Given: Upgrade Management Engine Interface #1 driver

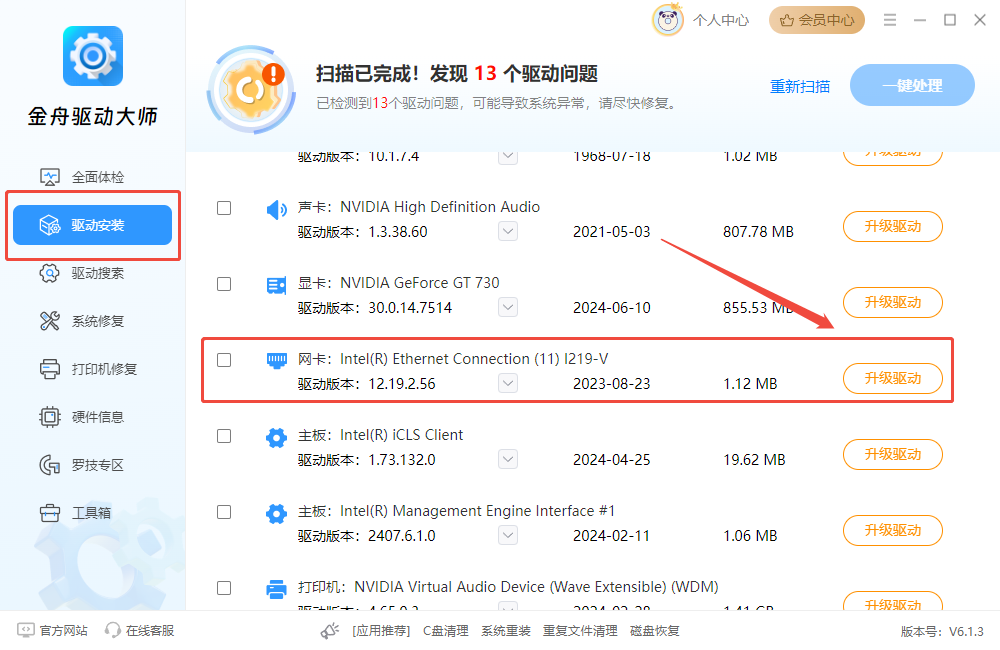Looking at the screenshot, I should (x=893, y=530).
